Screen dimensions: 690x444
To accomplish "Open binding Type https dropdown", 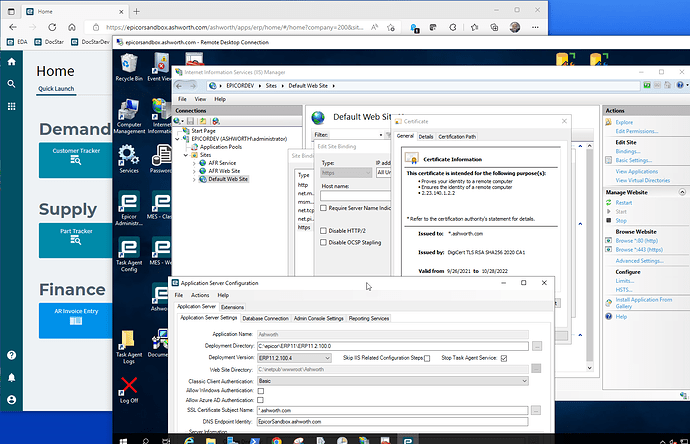I will [x=346, y=173].
